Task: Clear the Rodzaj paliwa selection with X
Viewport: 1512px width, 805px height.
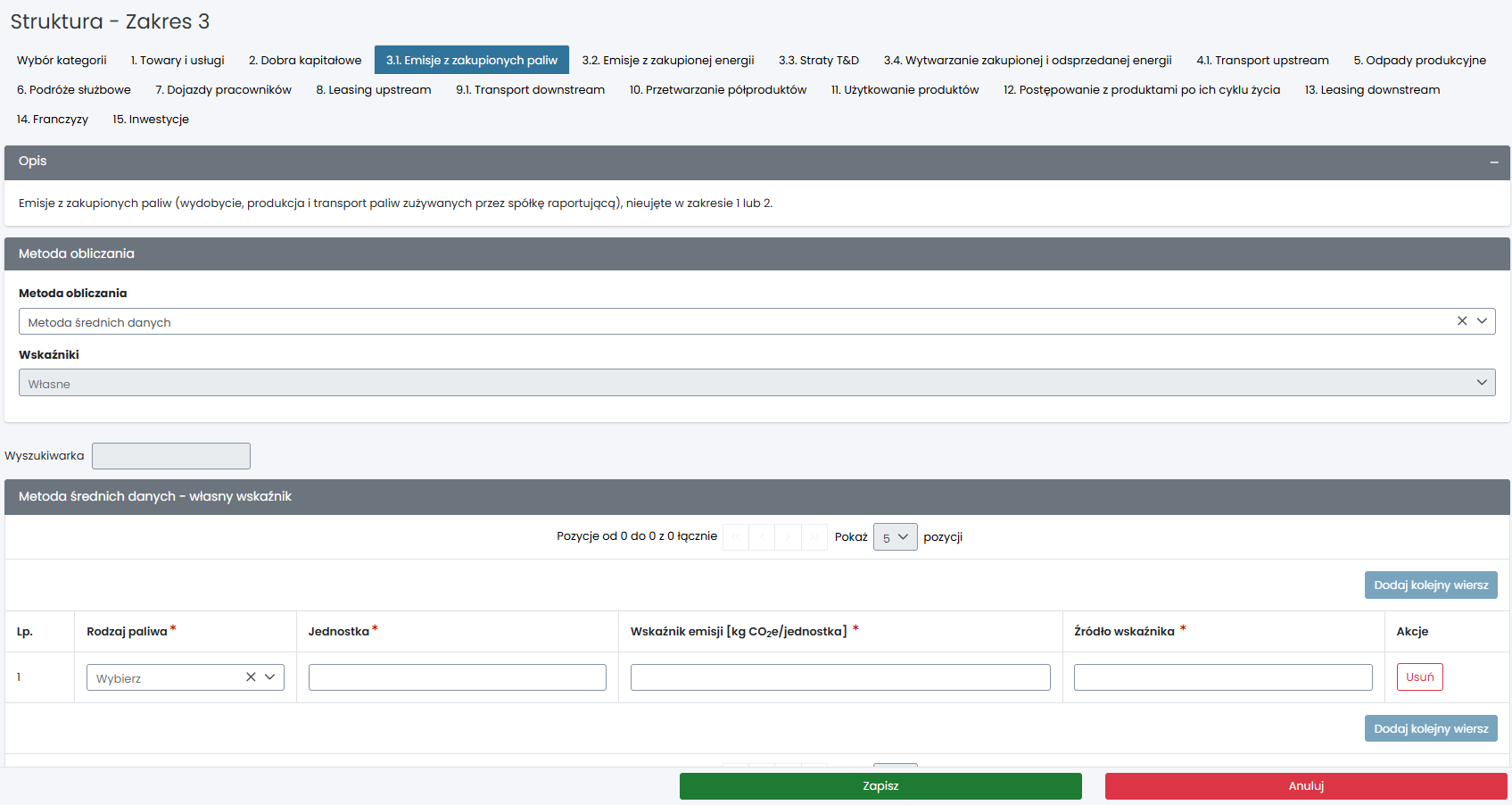Action: click(x=251, y=677)
